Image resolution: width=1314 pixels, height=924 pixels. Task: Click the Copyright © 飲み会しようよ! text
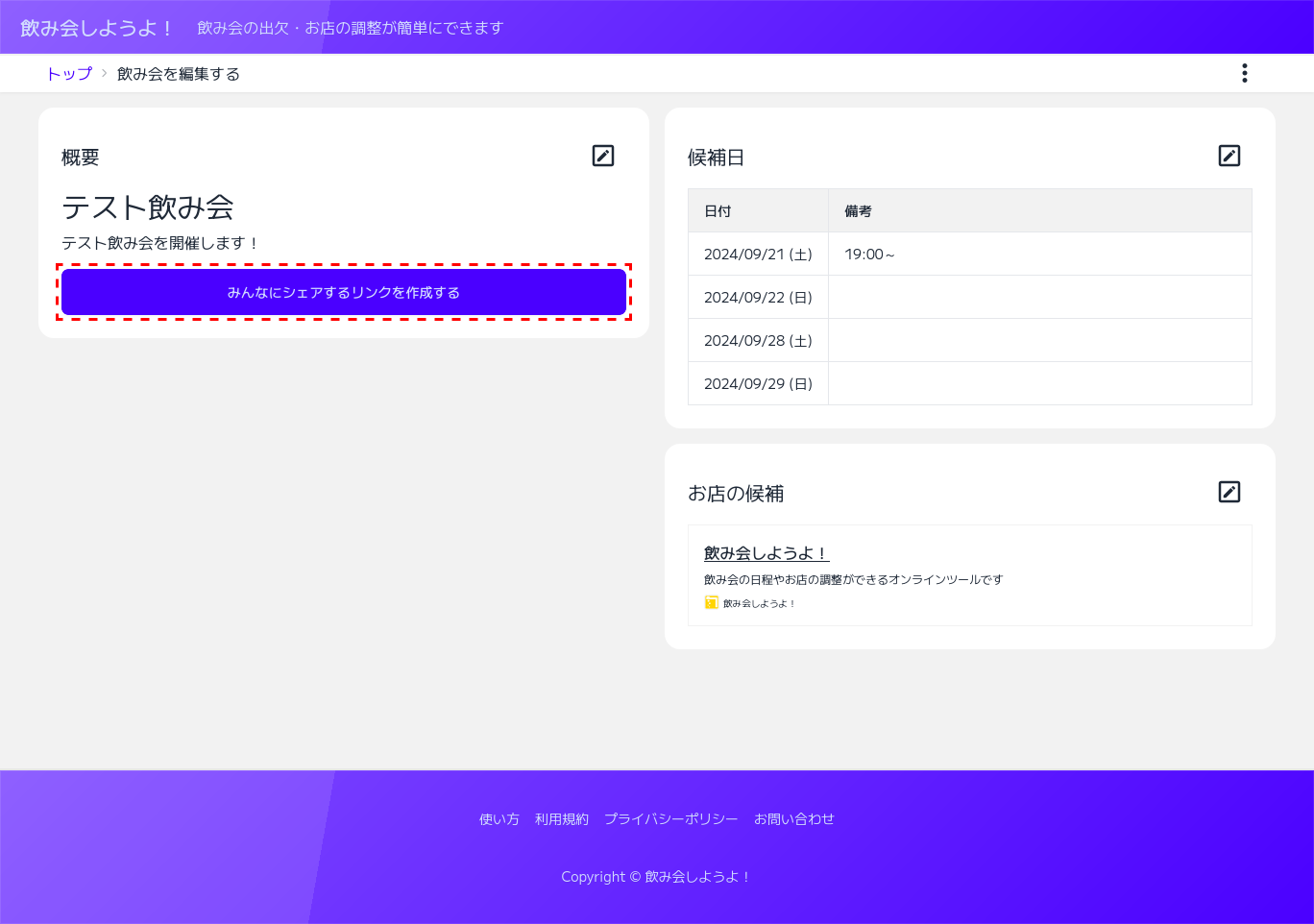click(x=656, y=877)
